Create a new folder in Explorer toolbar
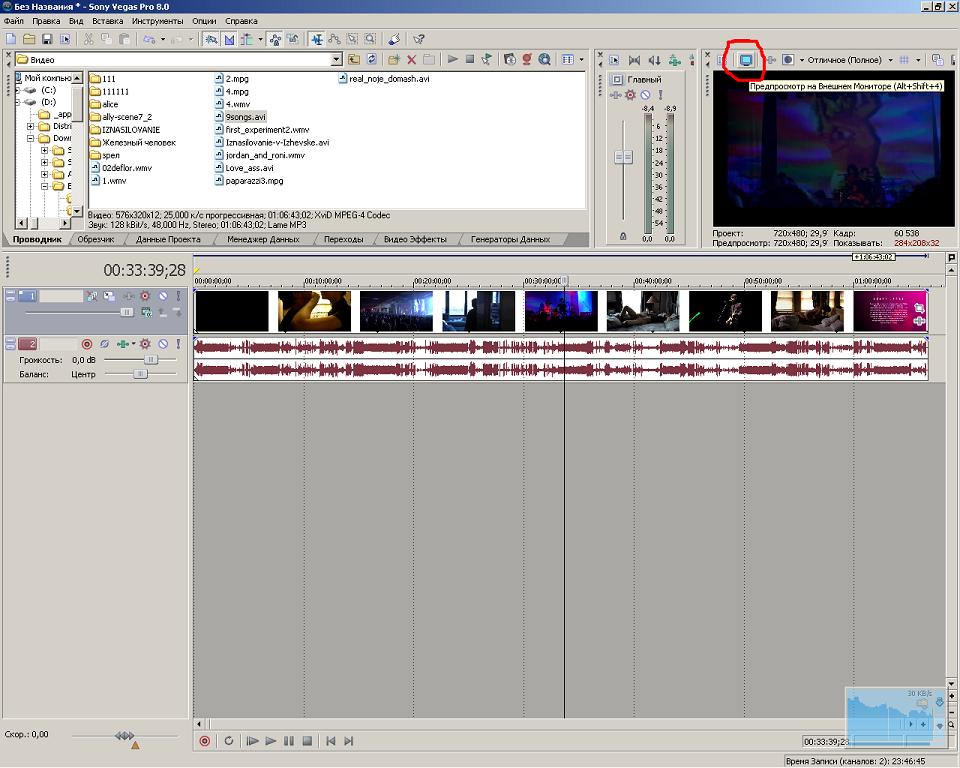 coord(394,59)
